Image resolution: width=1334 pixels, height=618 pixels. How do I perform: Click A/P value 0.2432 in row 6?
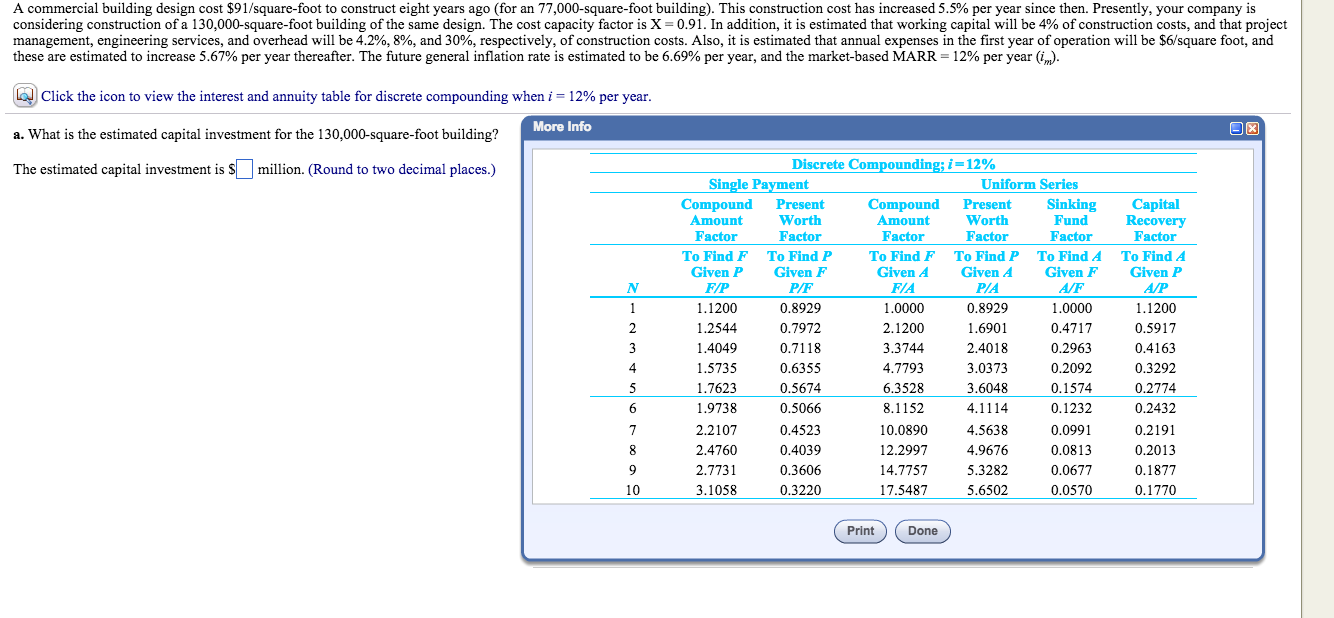[1155, 408]
